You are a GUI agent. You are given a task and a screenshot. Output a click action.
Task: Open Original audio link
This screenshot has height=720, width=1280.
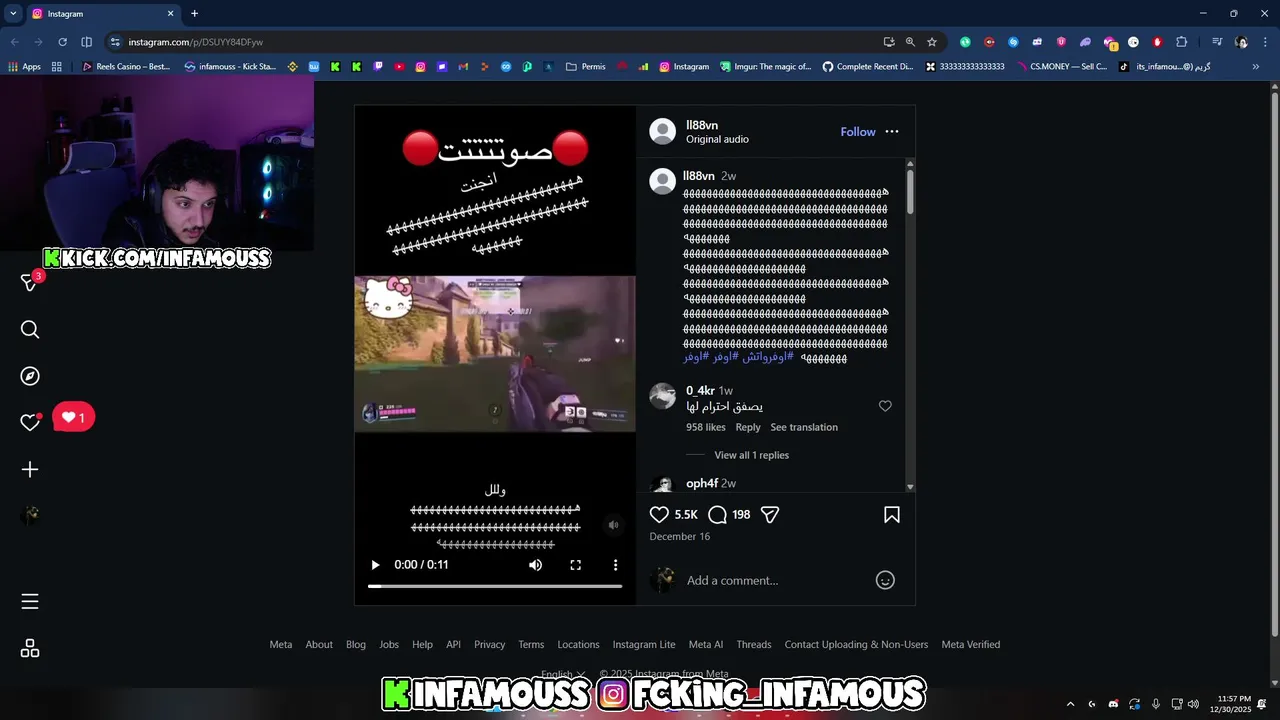[x=717, y=139]
